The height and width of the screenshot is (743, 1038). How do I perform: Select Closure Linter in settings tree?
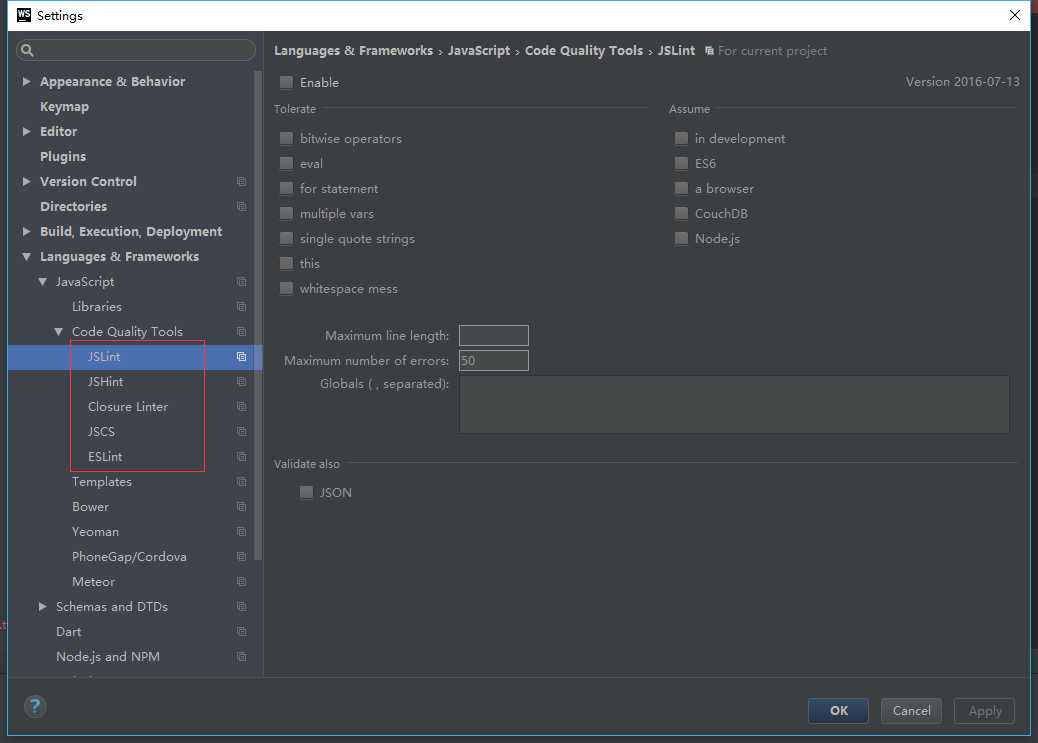128,407
